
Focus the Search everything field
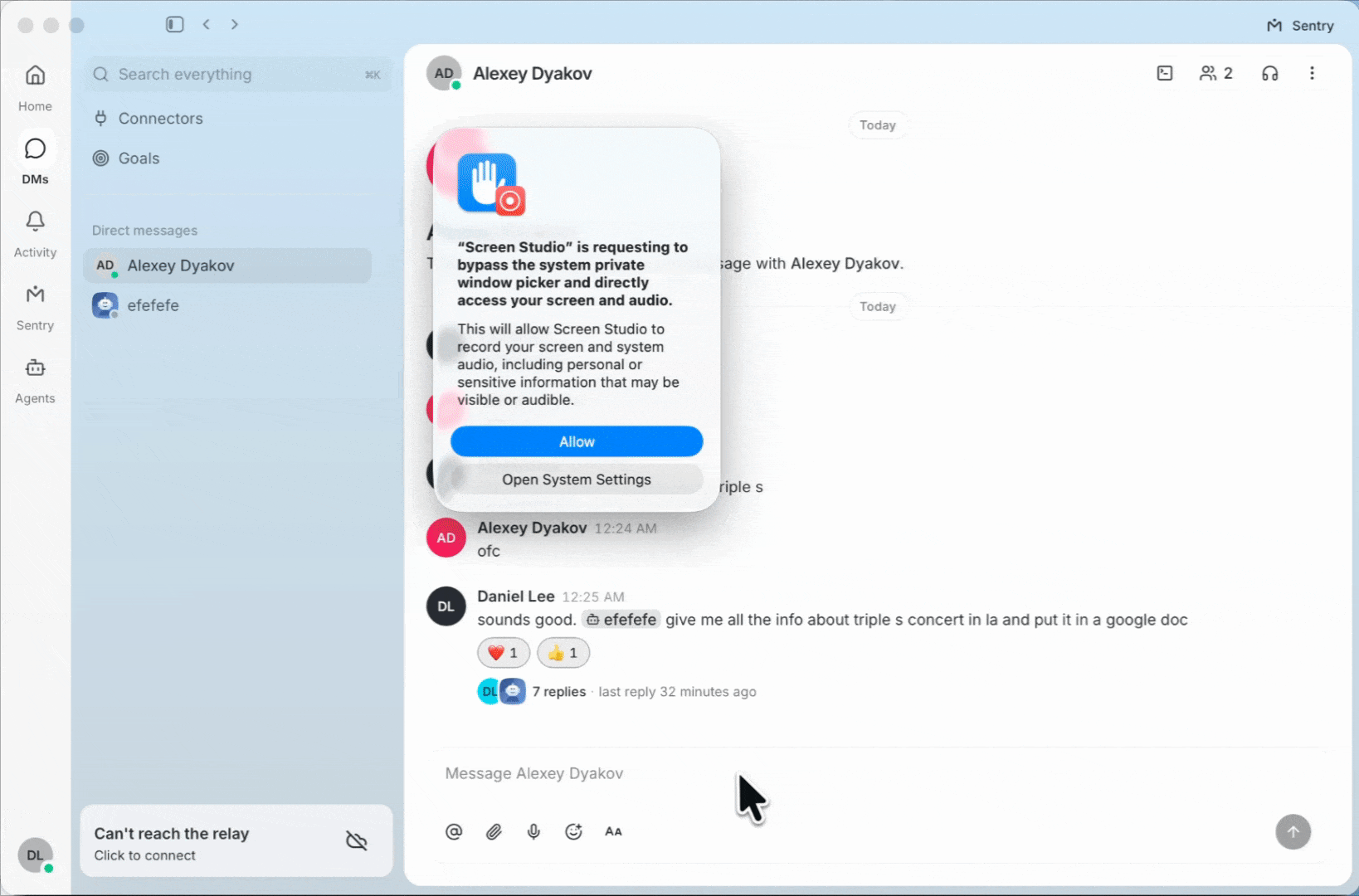click(237, 74)
